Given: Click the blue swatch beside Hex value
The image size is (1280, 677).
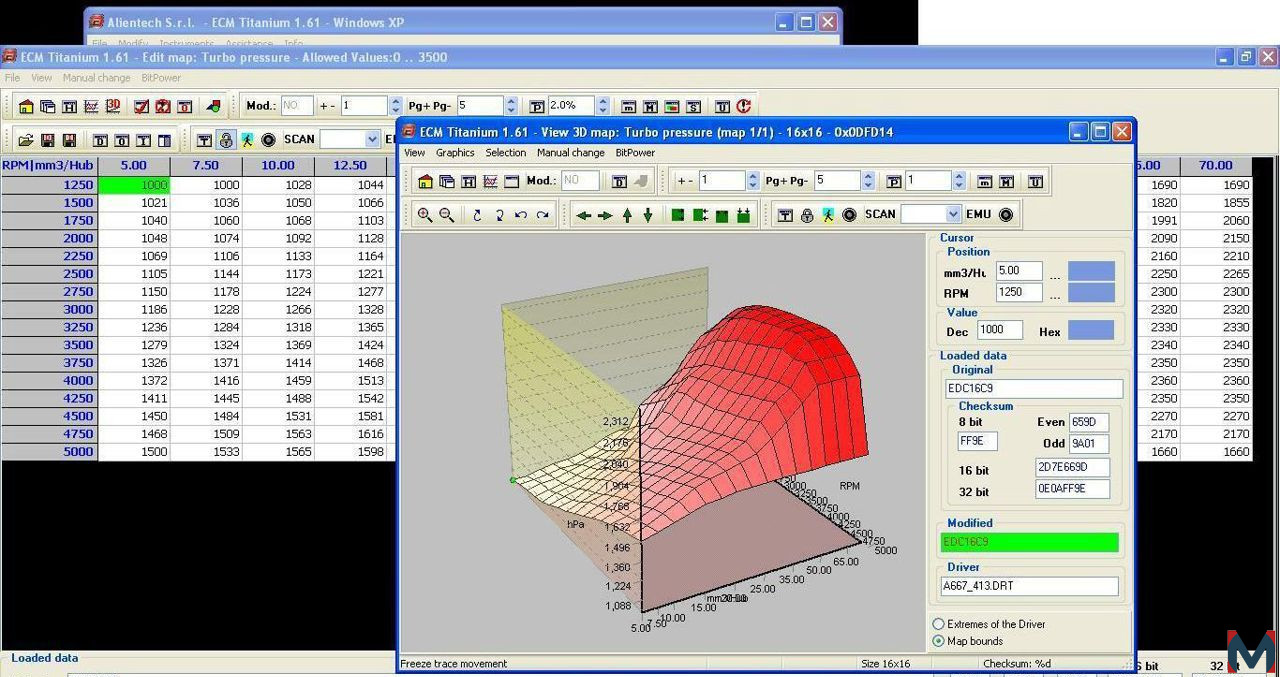Looking at the screenshot, I should pos(1091,330).
